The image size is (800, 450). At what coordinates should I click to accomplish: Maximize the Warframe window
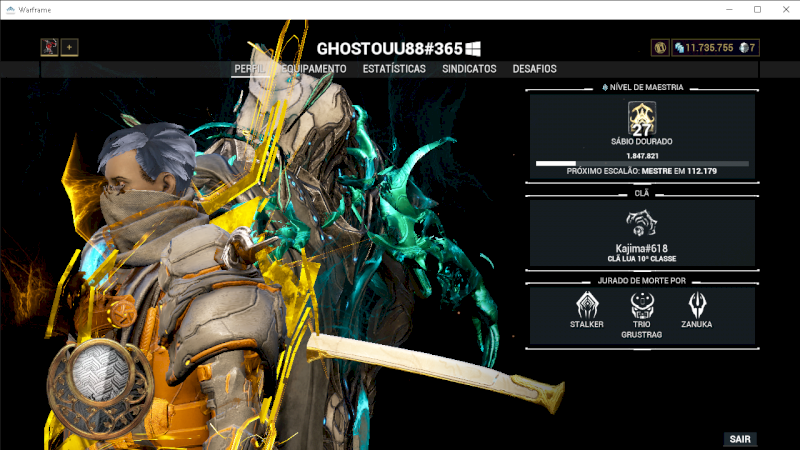(x=758, y=10)
